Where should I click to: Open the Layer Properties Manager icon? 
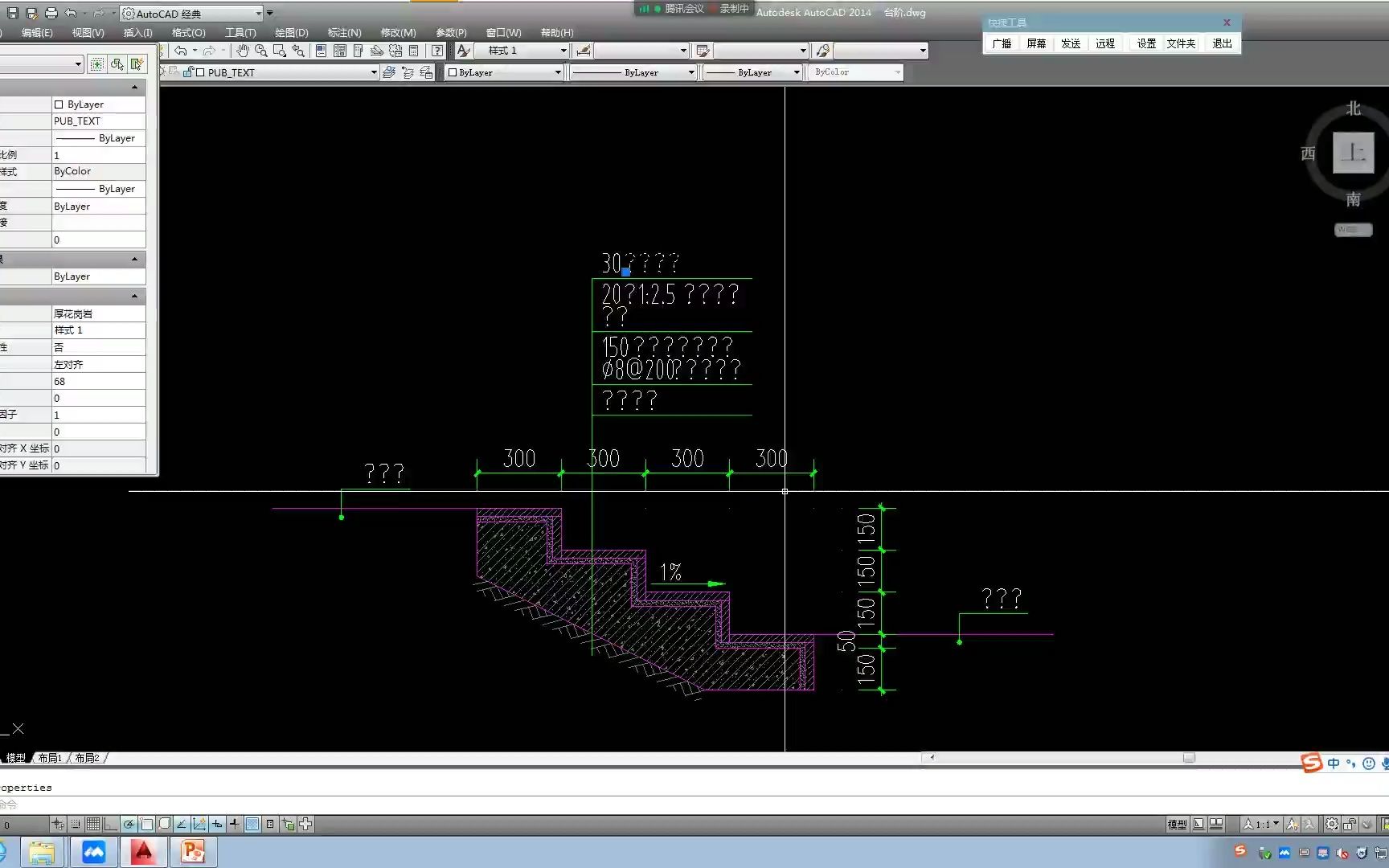coord(389,72)
